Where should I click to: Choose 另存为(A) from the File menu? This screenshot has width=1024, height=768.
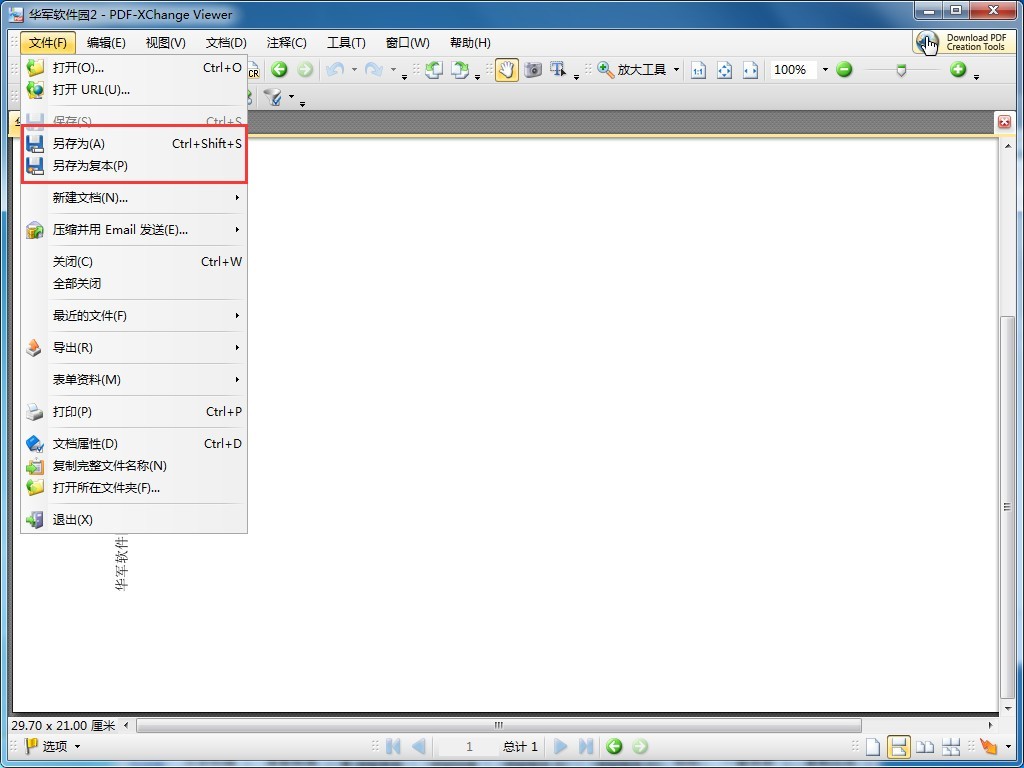pyautogui.click(x=79, y=144)
